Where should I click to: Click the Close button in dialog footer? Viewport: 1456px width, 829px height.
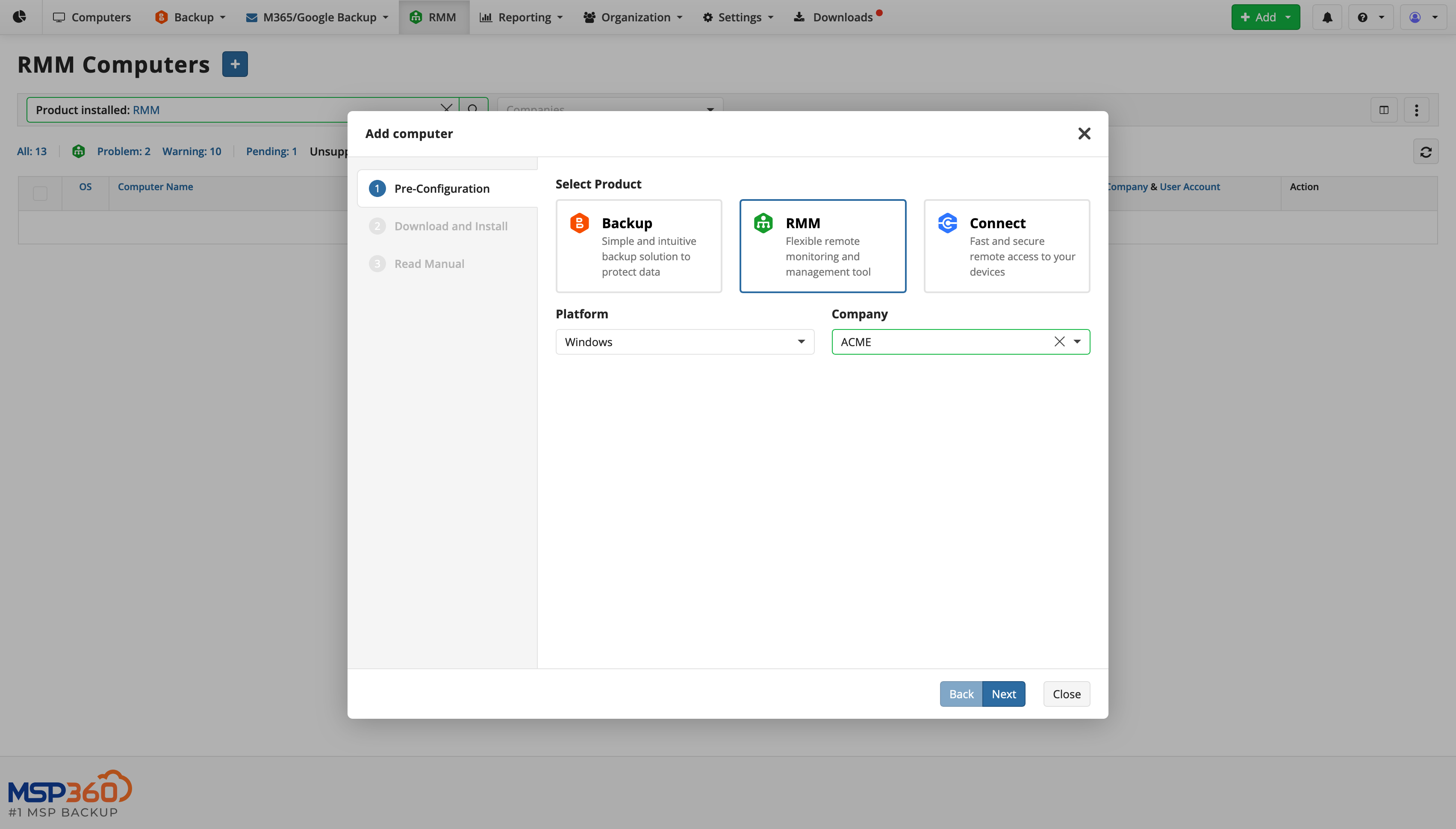coord(1066,694)
